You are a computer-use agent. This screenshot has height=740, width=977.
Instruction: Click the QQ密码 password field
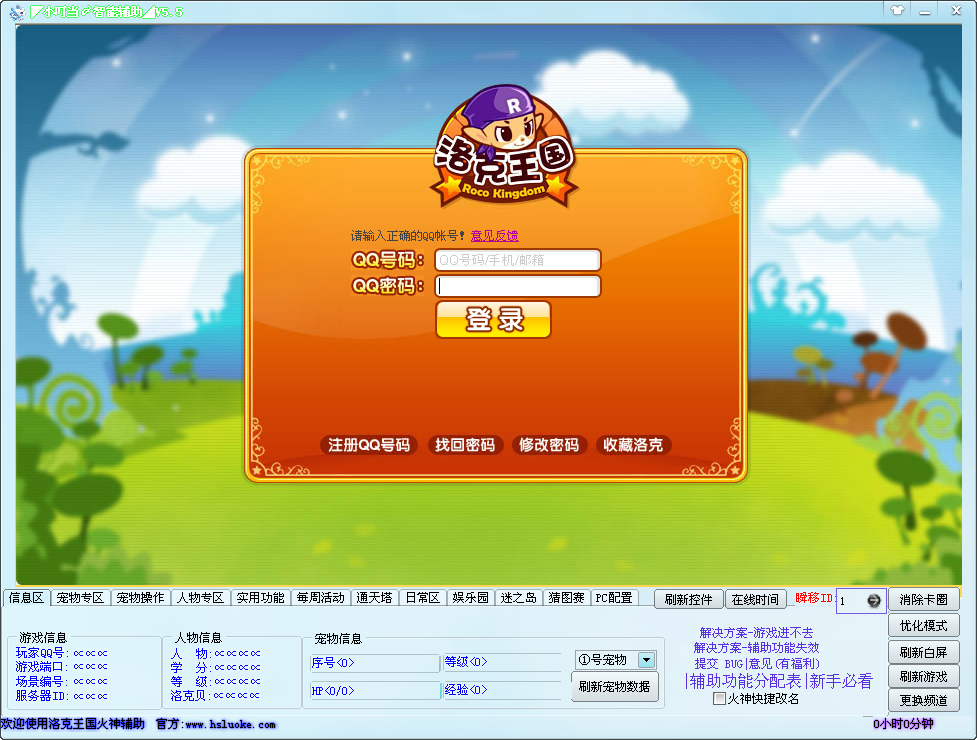[x=518, y=286]
